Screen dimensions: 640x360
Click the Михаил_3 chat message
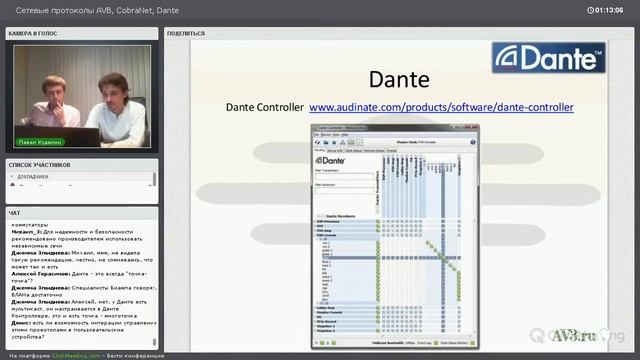77,239
